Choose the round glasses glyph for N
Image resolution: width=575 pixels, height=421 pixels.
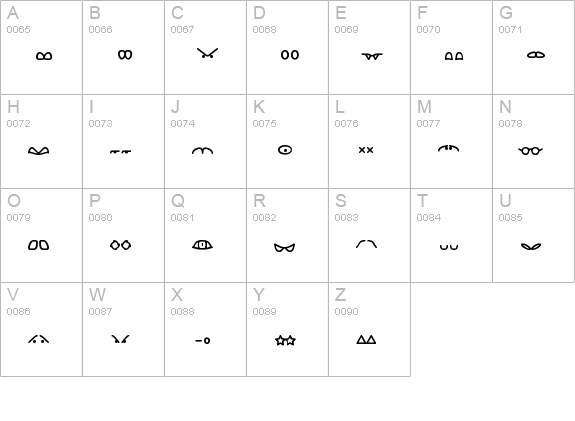point(530,150)
